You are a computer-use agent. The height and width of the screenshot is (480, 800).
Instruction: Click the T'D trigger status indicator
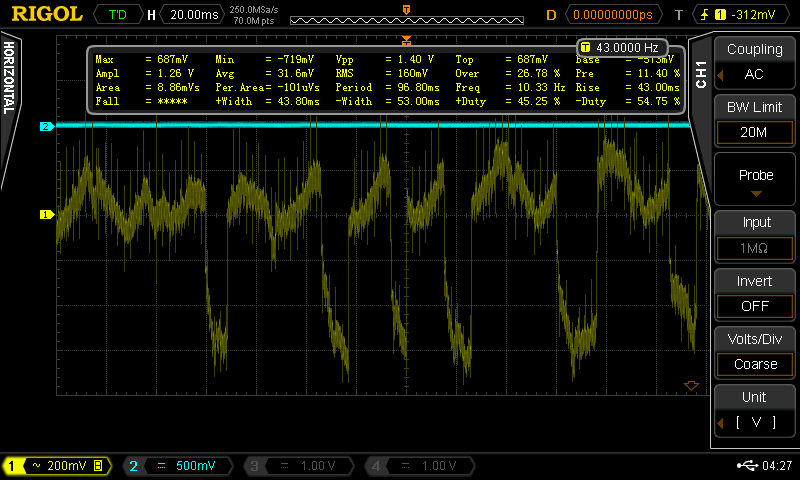tap(118, 15)
